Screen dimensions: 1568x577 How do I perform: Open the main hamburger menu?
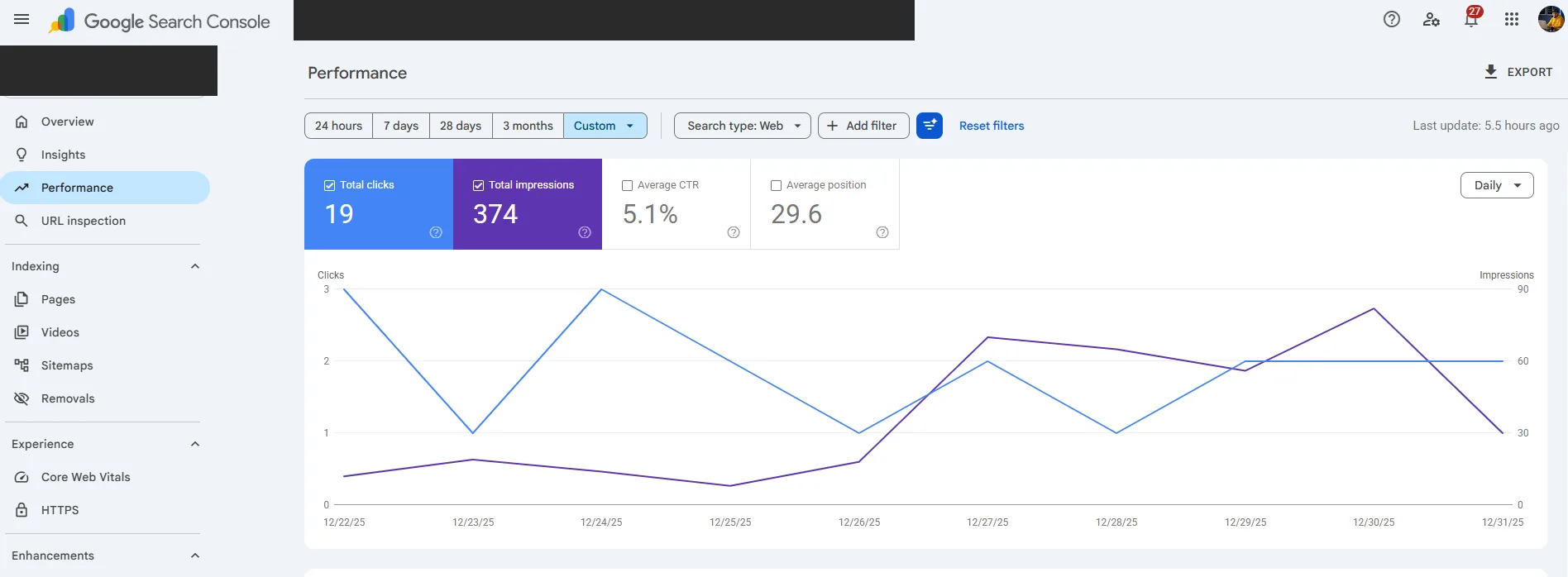22,19
